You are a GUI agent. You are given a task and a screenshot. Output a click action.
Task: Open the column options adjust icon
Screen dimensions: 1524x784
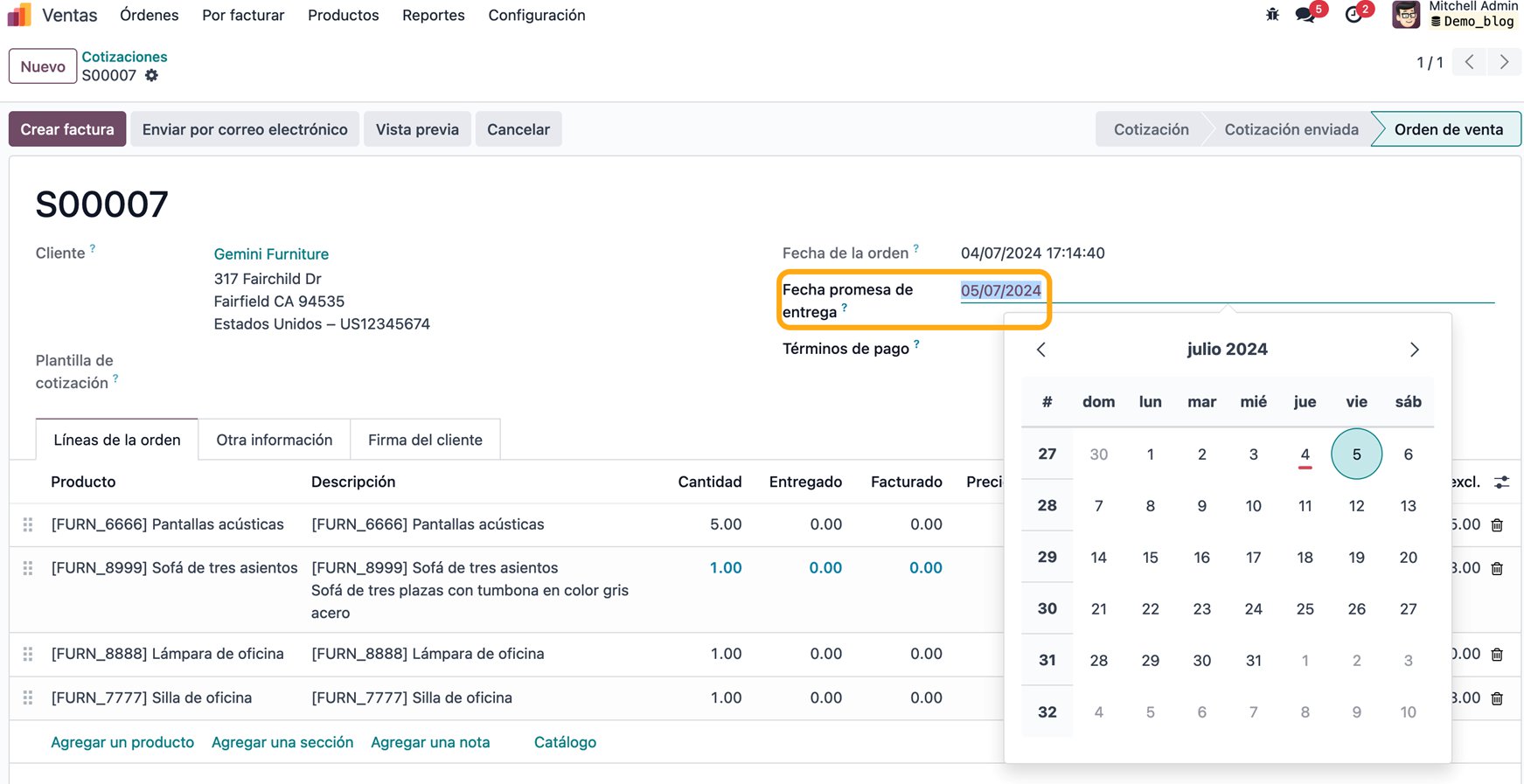click(1502, 482)
